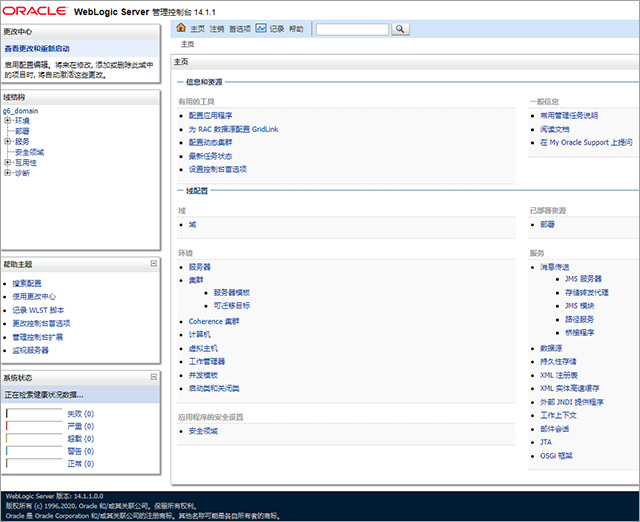Screen dimensions: 640x522
Task: Open the 域 link under 域配置
Action: point(192,224)
